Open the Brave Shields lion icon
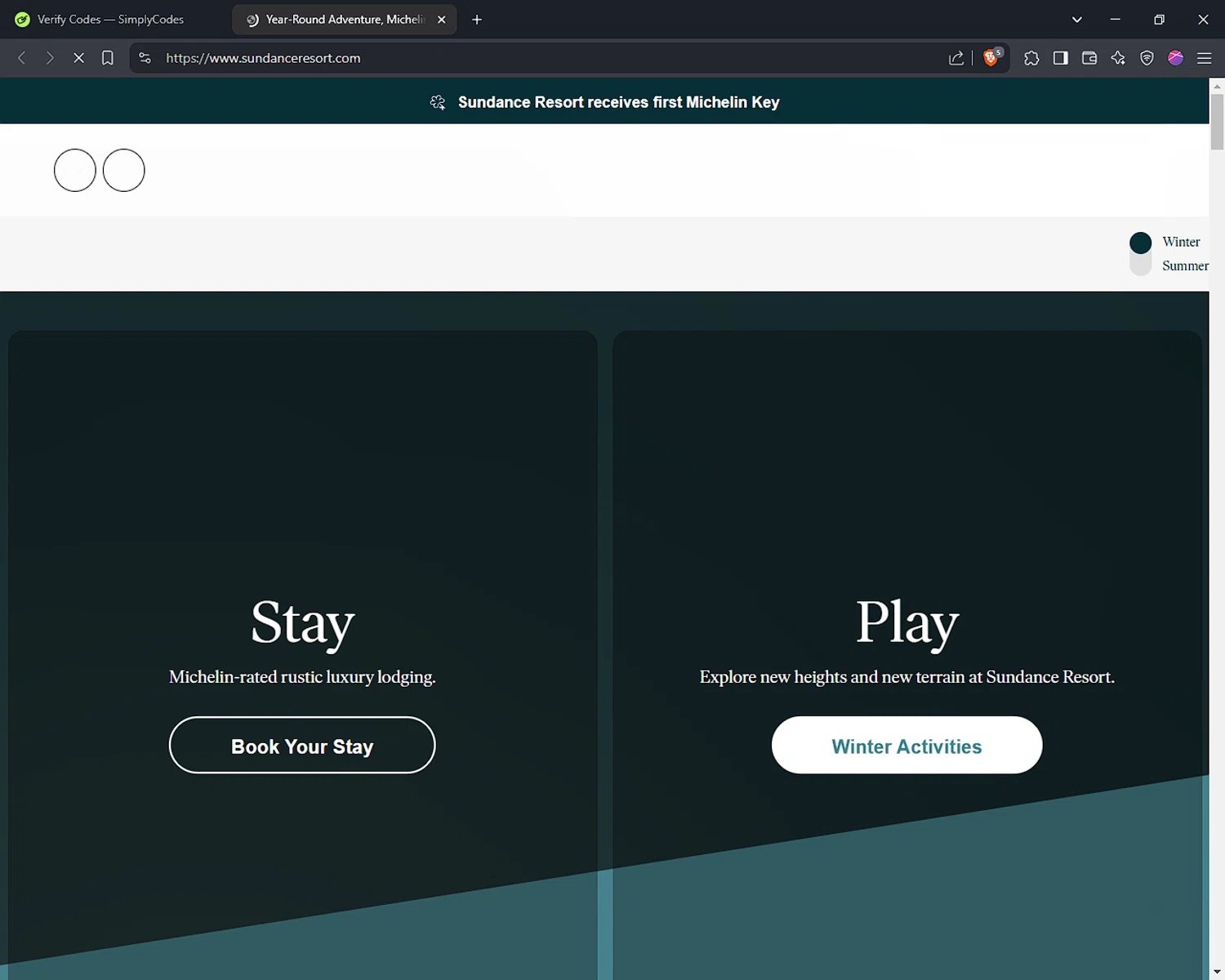Screen dimensions: 1225x980 991,57
